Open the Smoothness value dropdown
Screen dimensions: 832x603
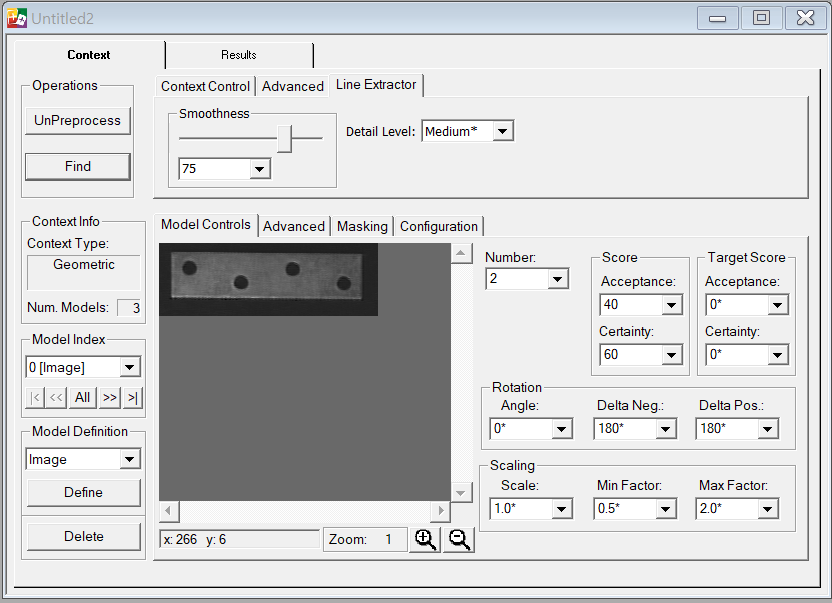point(259,169)
